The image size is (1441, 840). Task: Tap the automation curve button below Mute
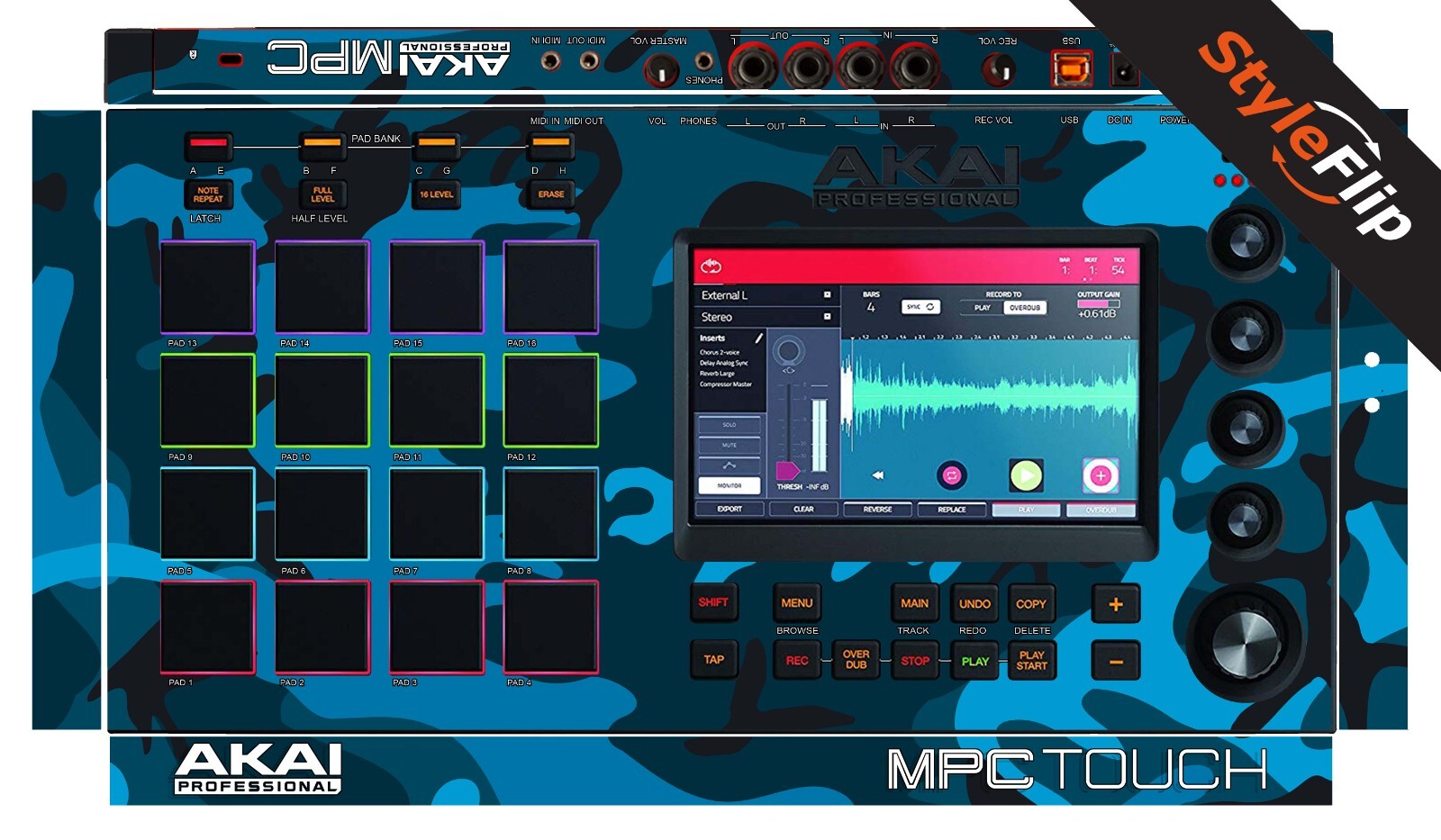(x=730, y=465)
